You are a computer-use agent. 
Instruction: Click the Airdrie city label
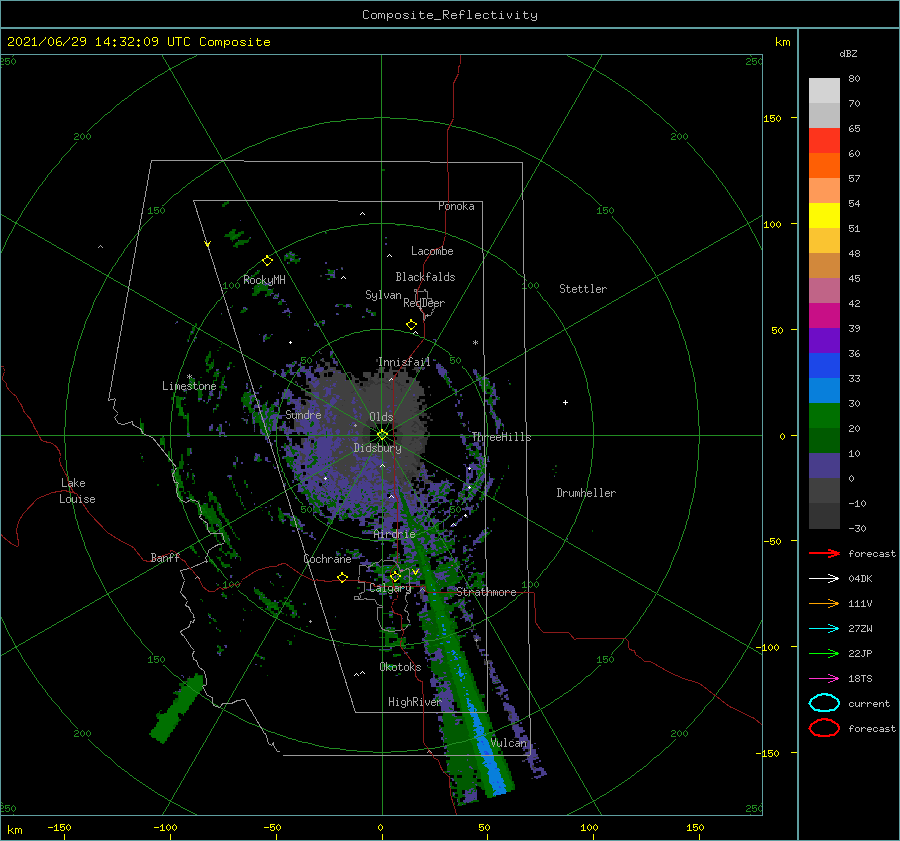point(394,534)
